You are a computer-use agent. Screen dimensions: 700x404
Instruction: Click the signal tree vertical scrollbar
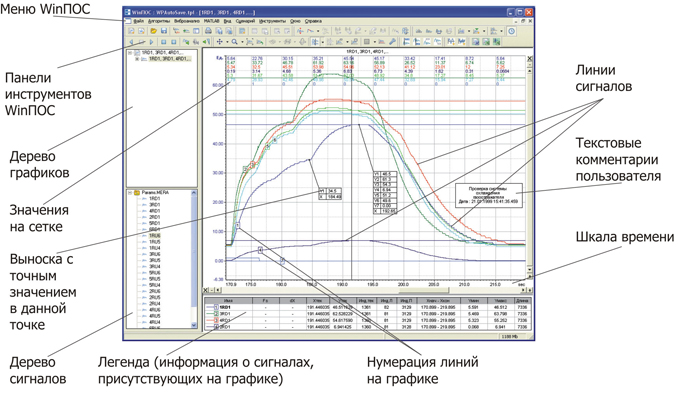click(194, 260)
